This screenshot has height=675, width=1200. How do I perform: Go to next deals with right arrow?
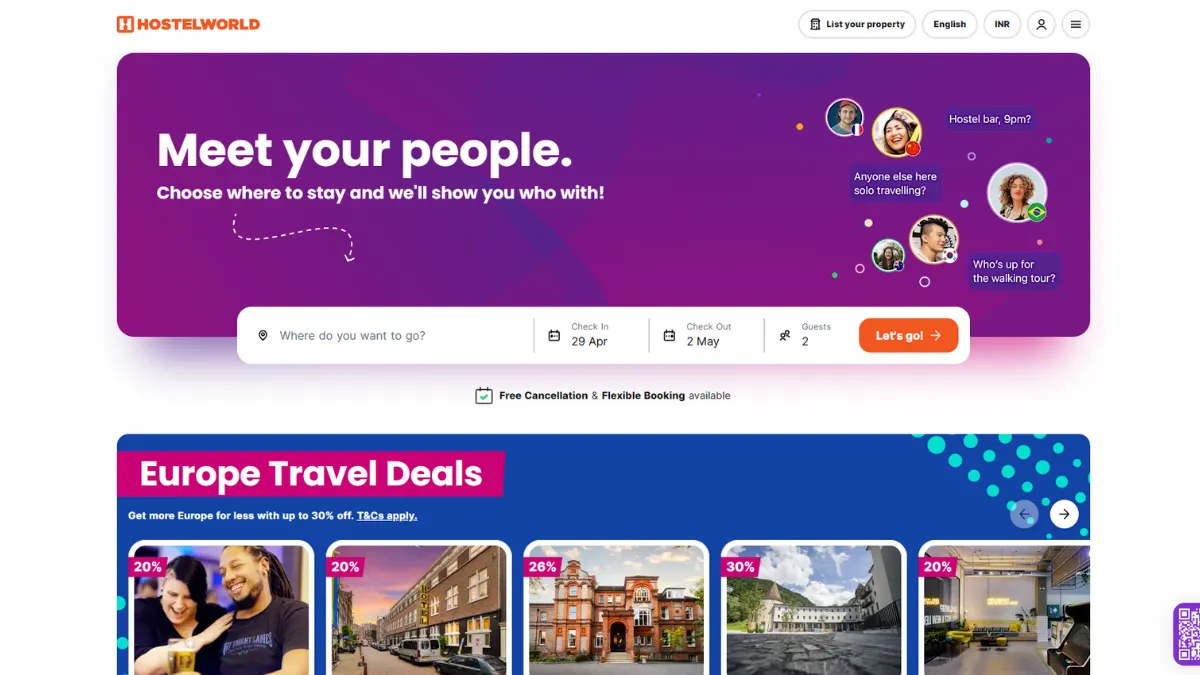tap(1064, 514)
